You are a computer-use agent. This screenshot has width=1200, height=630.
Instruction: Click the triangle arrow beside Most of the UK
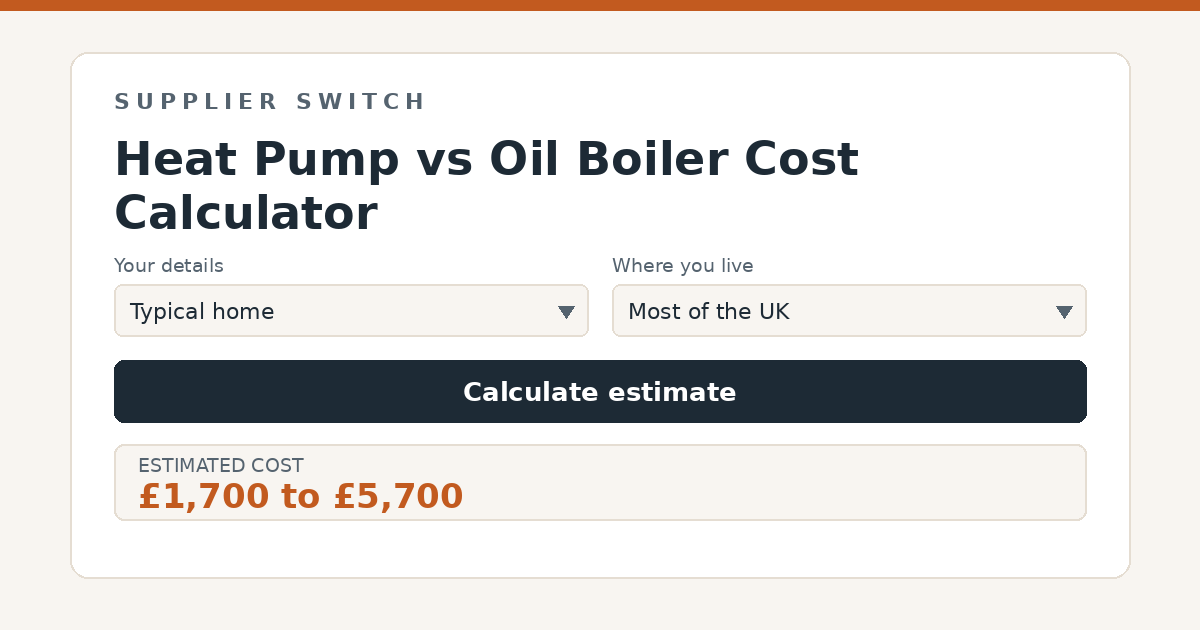pos(1064,312)
